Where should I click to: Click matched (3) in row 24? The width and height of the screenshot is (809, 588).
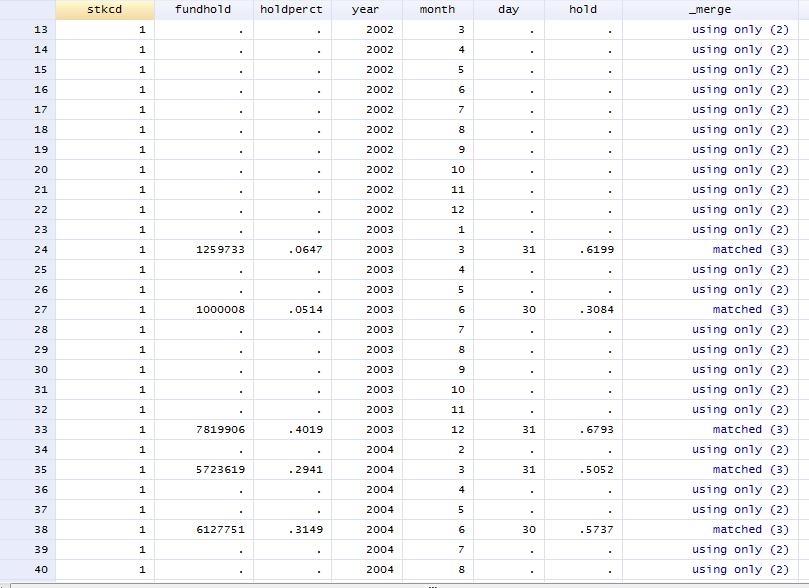751,250
